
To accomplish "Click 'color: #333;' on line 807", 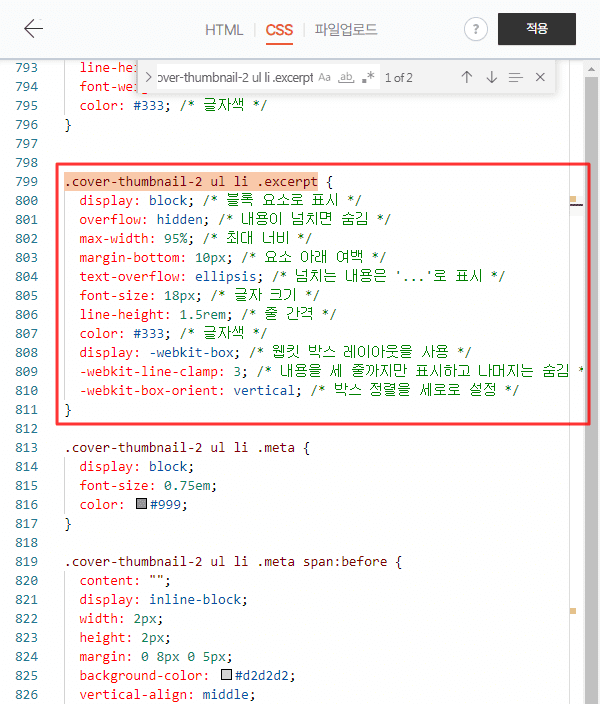I will click(x=125, y=334).
